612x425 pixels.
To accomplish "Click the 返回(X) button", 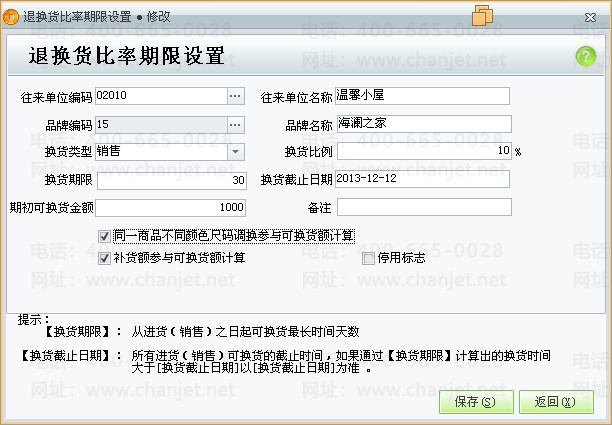I will pos(556,402).
